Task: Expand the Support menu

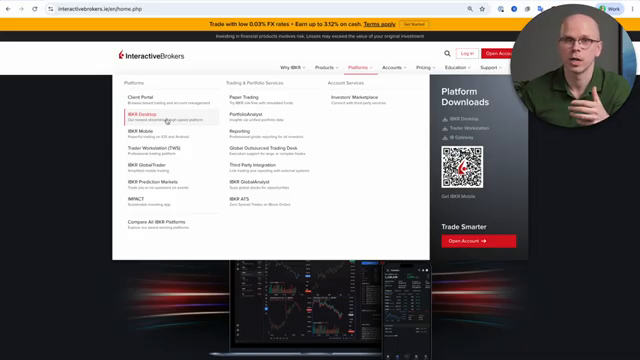Action: 491,68
